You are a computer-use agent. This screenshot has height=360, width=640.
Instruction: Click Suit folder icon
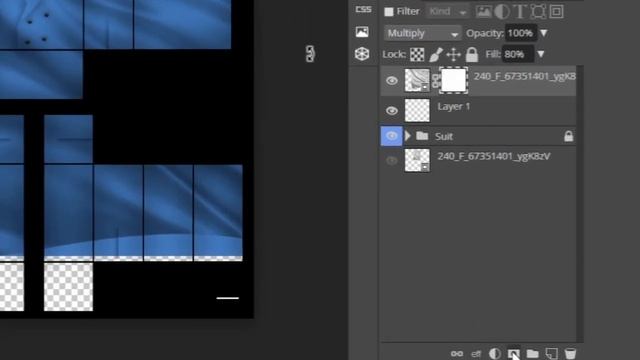pyautogui.click(x=422, y=136)
